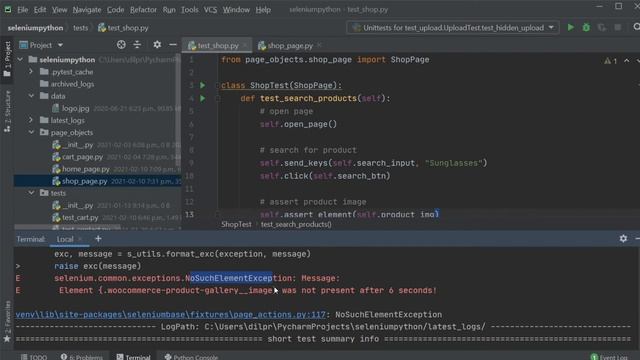Open the Edit menu
Screen dimensions: 640x360
40,9
